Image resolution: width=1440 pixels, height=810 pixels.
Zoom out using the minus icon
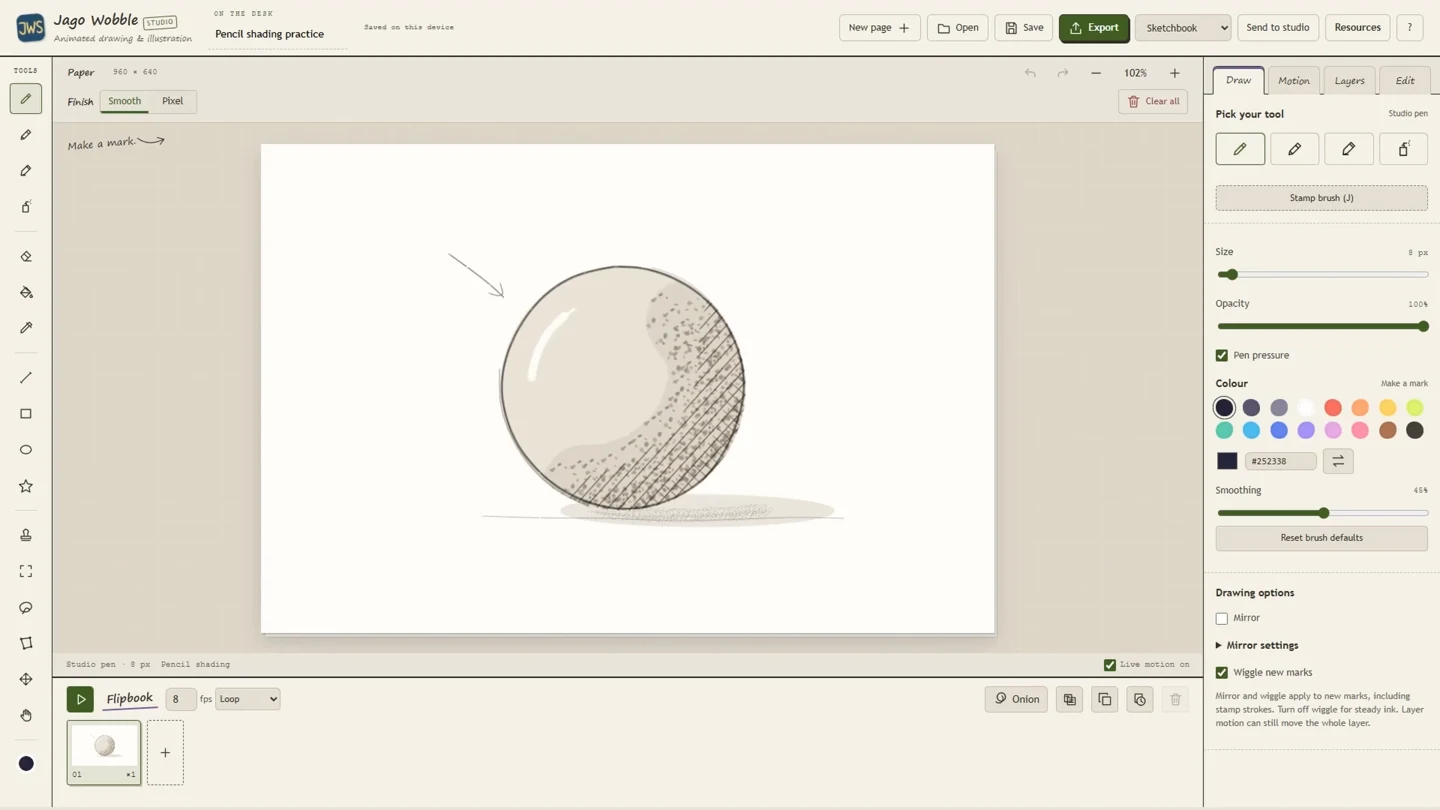[1096, 73]
